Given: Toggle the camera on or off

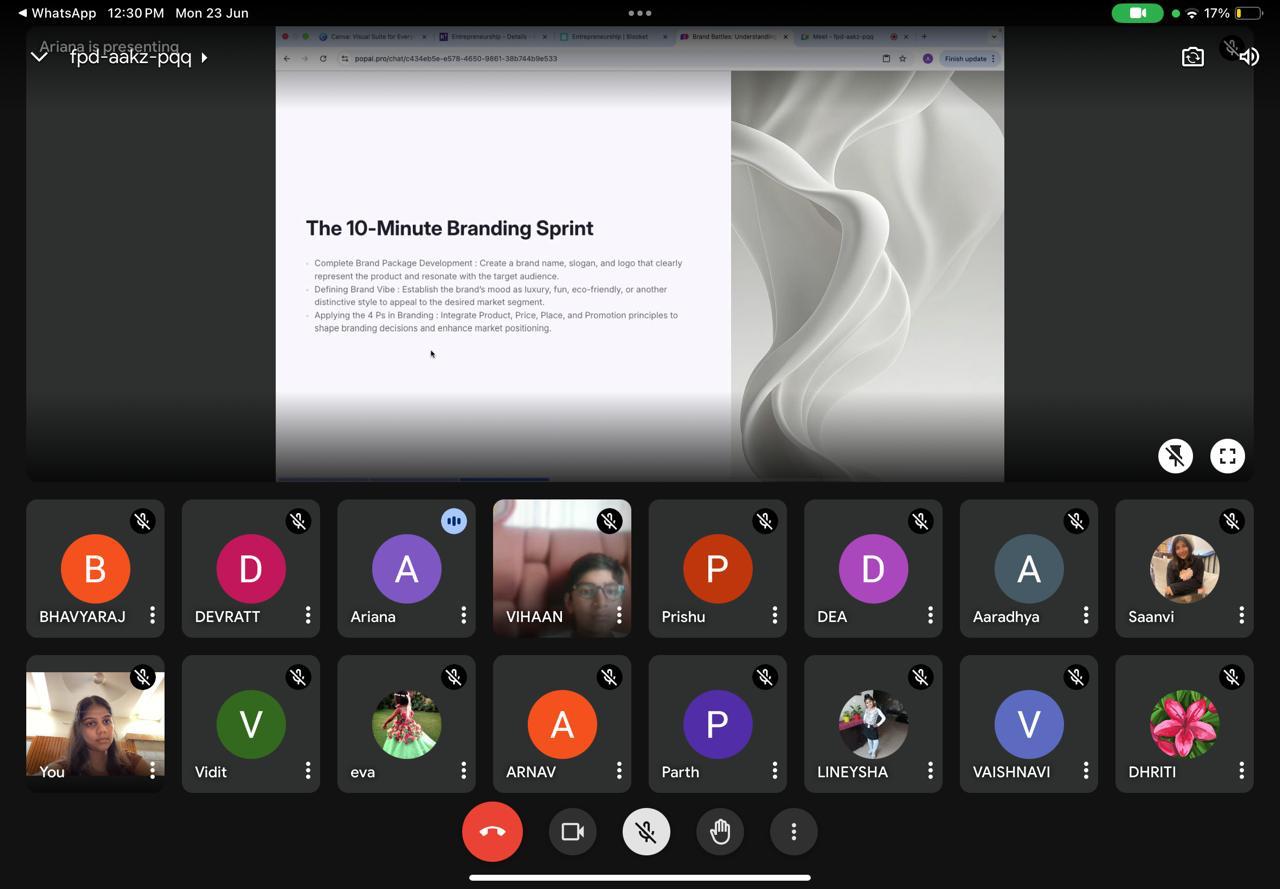Looking at the screenshot, I should click(x=572, y=831).
